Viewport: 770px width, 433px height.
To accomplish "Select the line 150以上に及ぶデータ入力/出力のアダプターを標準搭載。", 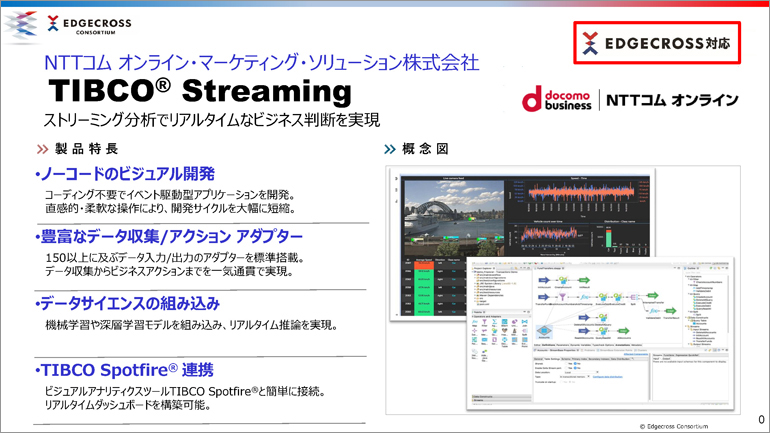I will click(175, 258).
